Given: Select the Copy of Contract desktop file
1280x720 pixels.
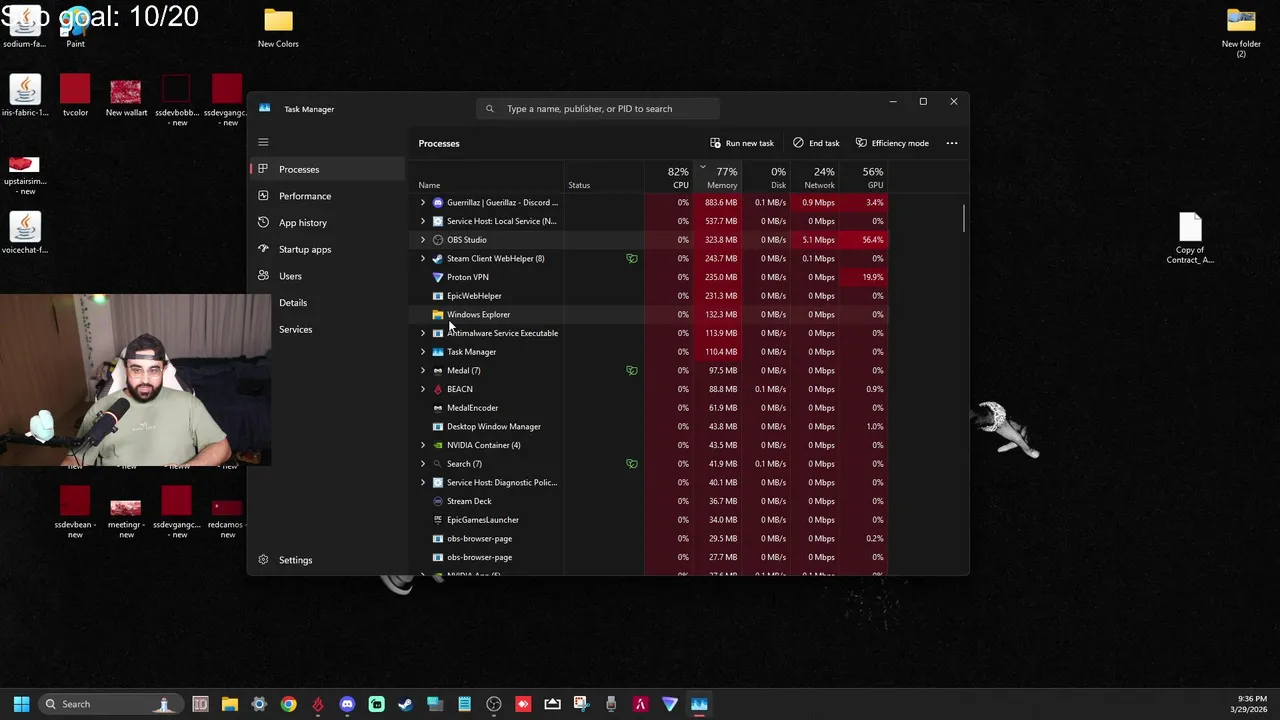Looking at the screenshot, I should click(1190, 239).
